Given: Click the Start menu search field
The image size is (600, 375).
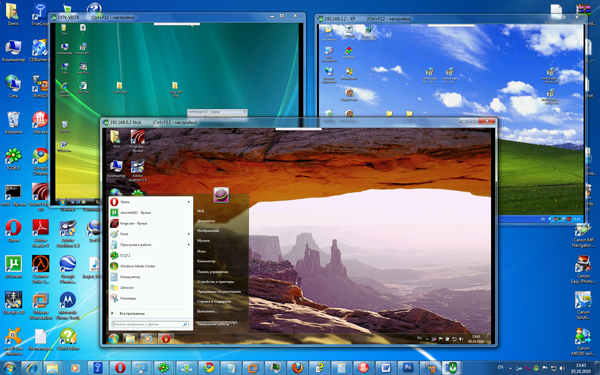Looking at the screenshot, I should coord(150,324).
